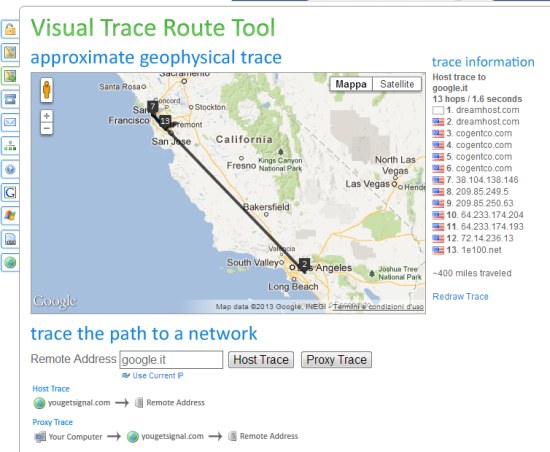The width and height of the screenshot is (550, 452).
Task: Open the map terms of use link
Action: (378, 307)
